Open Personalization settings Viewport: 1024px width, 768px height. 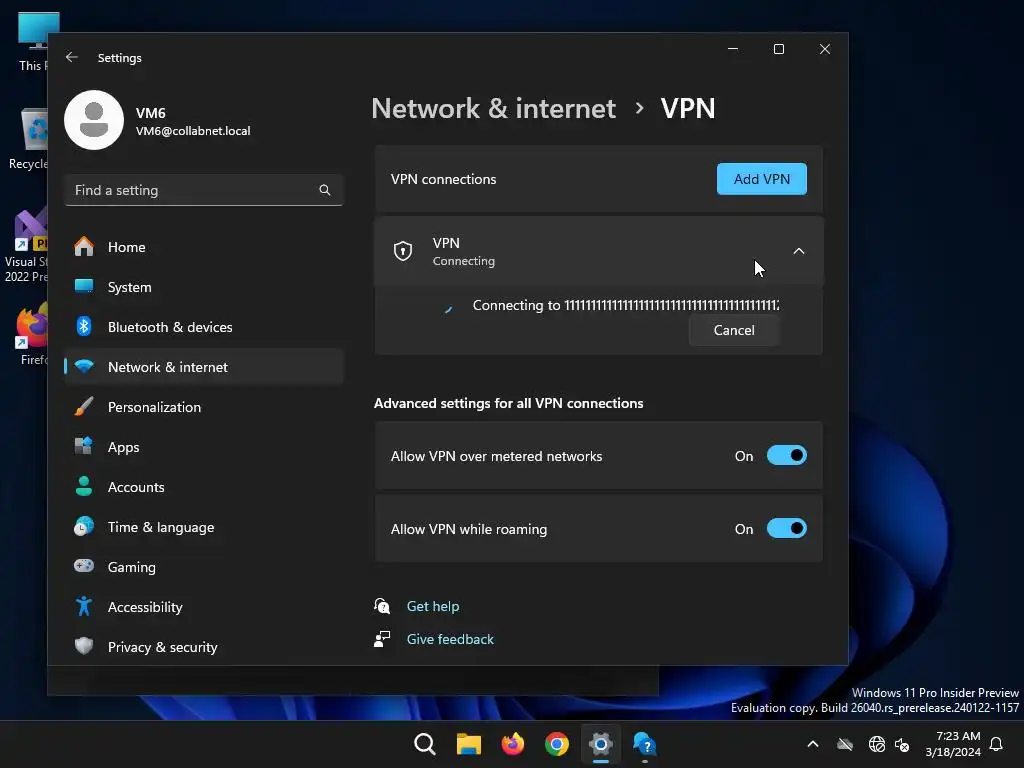pyautogui.click(x=204, y=408)
